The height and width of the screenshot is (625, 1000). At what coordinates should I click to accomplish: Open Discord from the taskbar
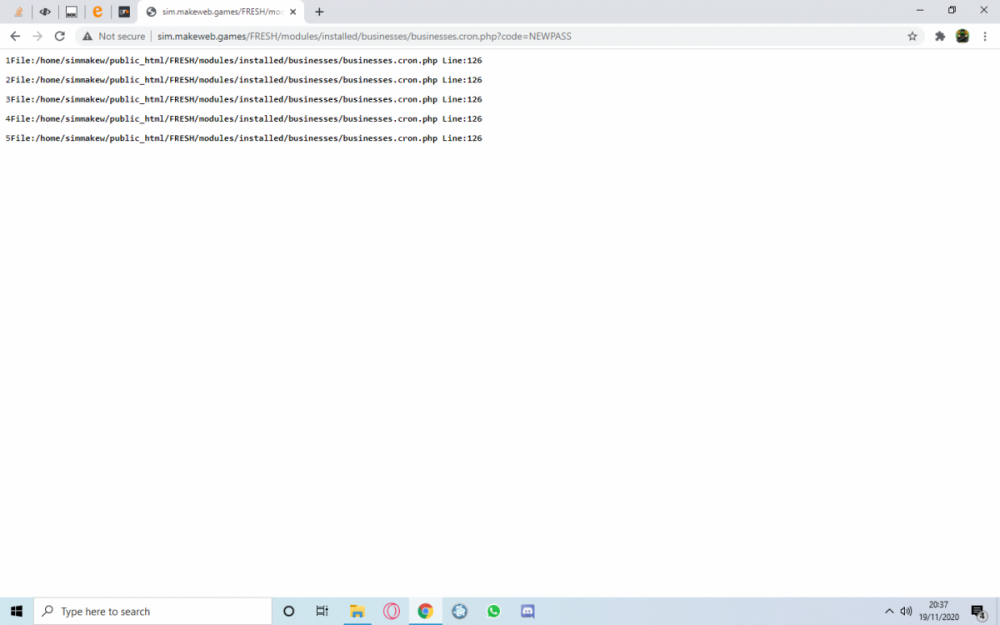tap(528, 611)
